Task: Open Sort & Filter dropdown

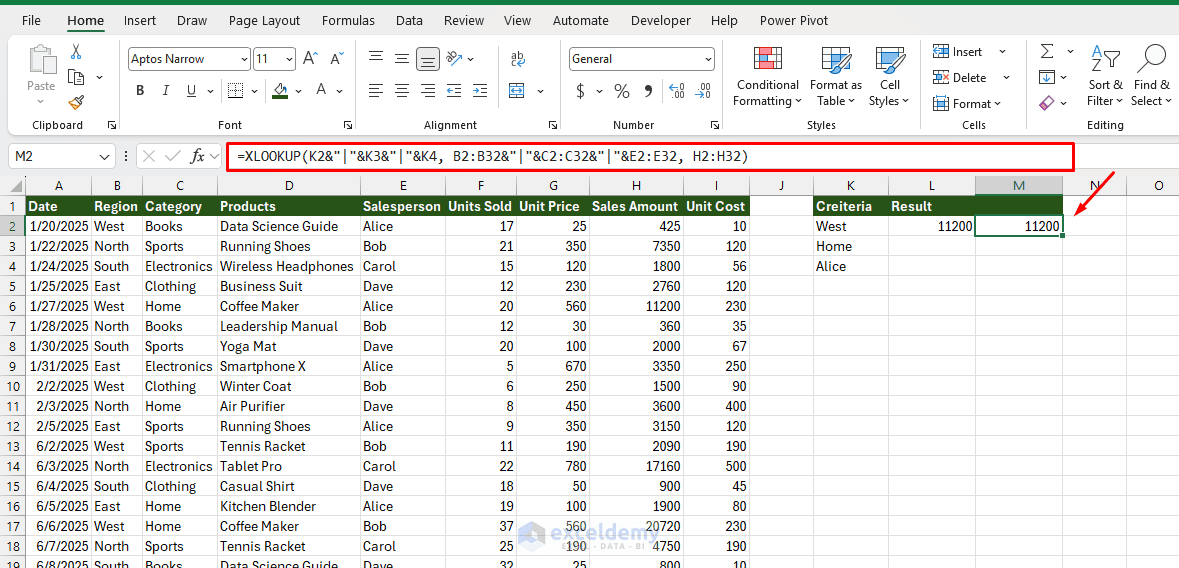Action: click(1105, 76)
